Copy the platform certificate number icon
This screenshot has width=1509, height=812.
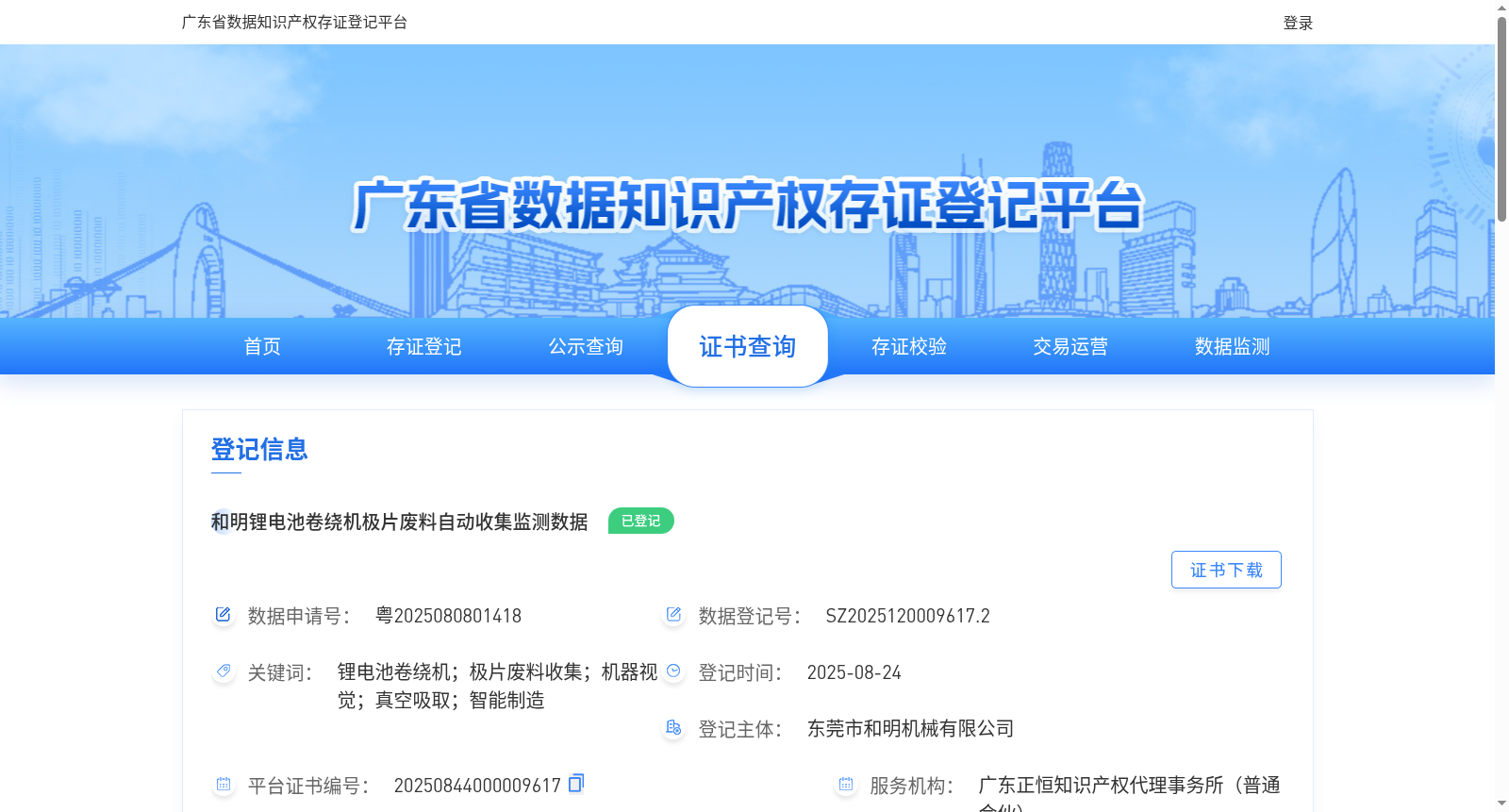(576, 783)
